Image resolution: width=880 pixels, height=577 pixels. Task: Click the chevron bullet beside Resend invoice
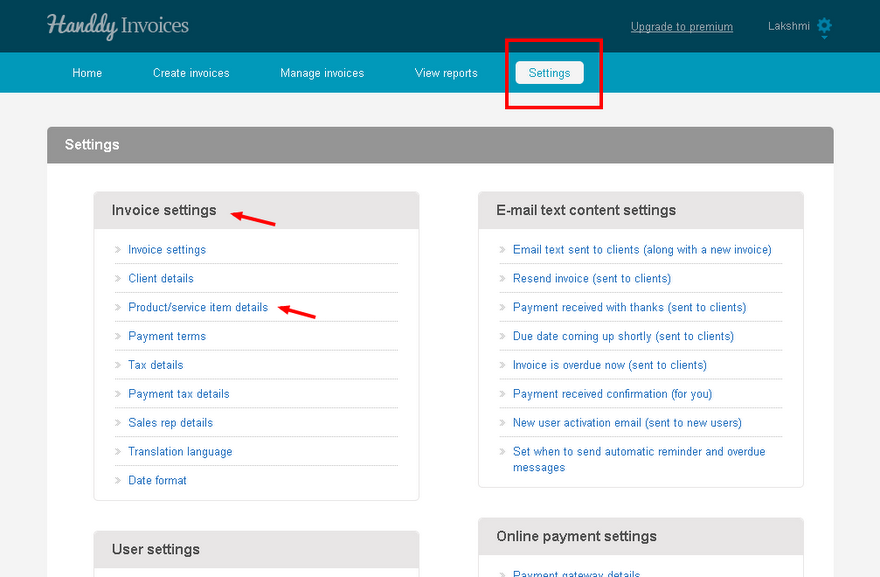pyautogui.click(x=502, y=278)
